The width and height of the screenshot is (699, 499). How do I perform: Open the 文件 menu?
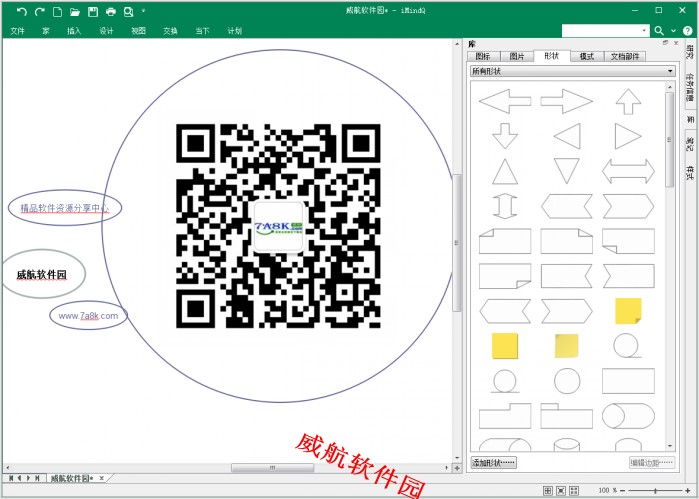(x=17, y=31)
